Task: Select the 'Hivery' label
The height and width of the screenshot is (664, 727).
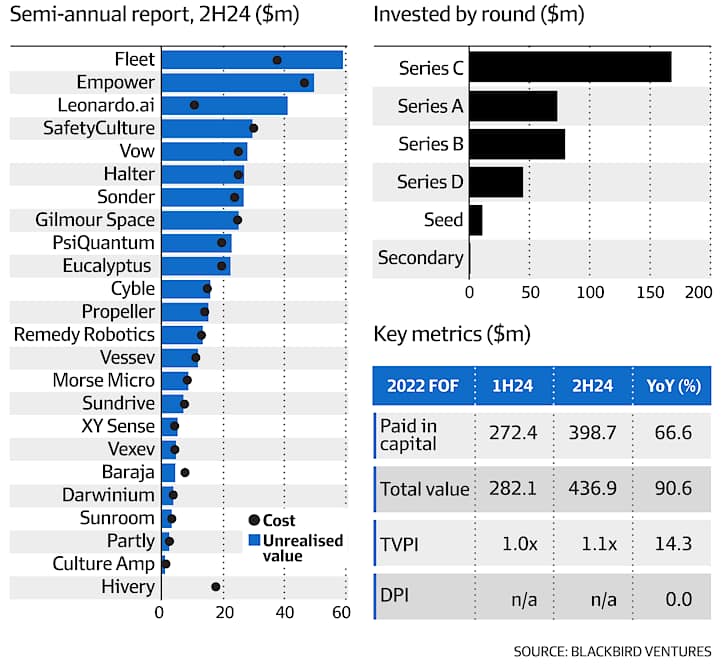Action: tap(128, 587)
